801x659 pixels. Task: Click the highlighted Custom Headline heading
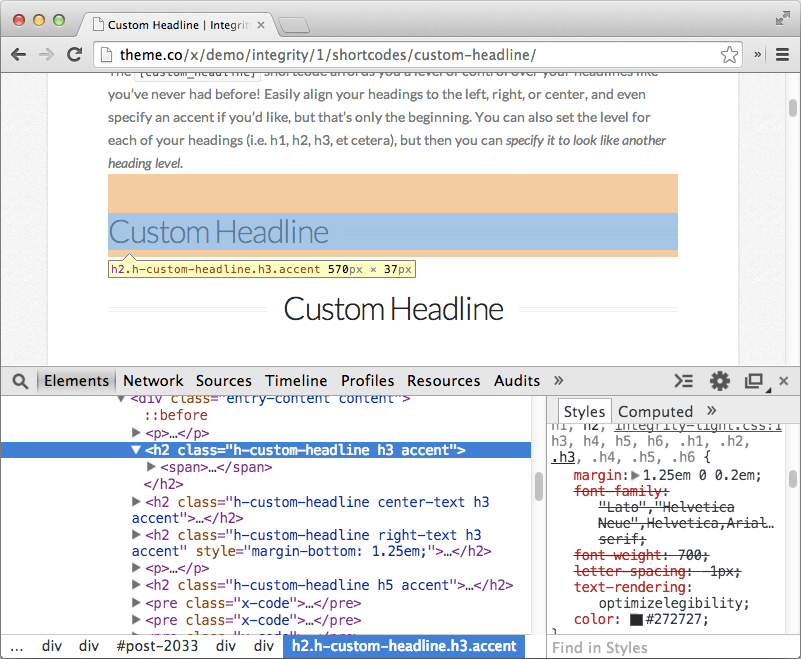pyautogui.click(x=219, y=232)
